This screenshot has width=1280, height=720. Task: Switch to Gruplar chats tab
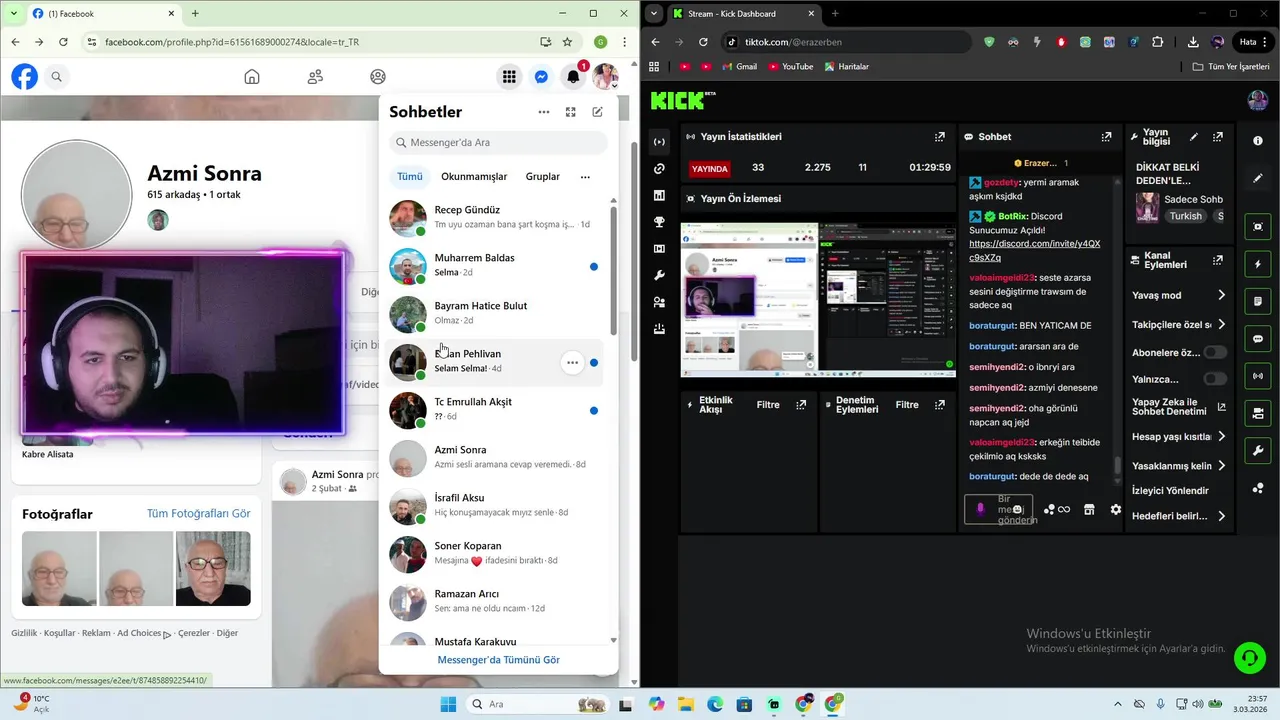[543, 177]
